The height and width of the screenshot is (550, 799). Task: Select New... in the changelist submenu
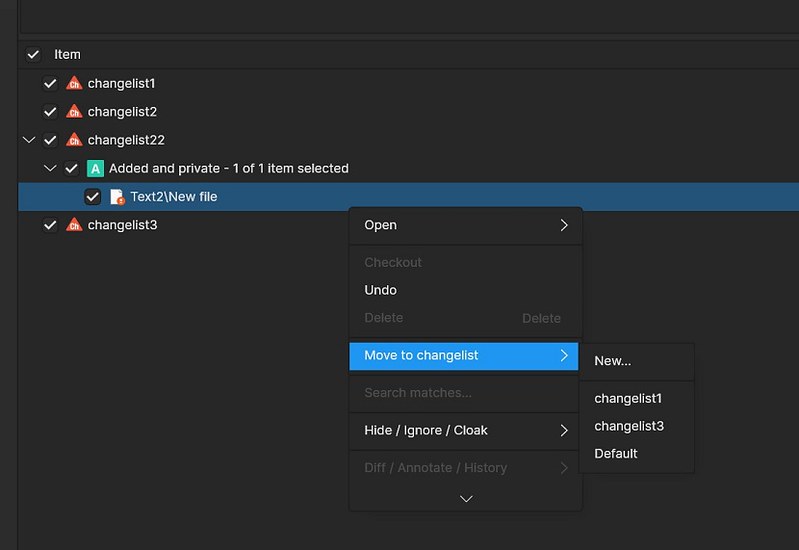pyautogui.click(x=612, y=361)
